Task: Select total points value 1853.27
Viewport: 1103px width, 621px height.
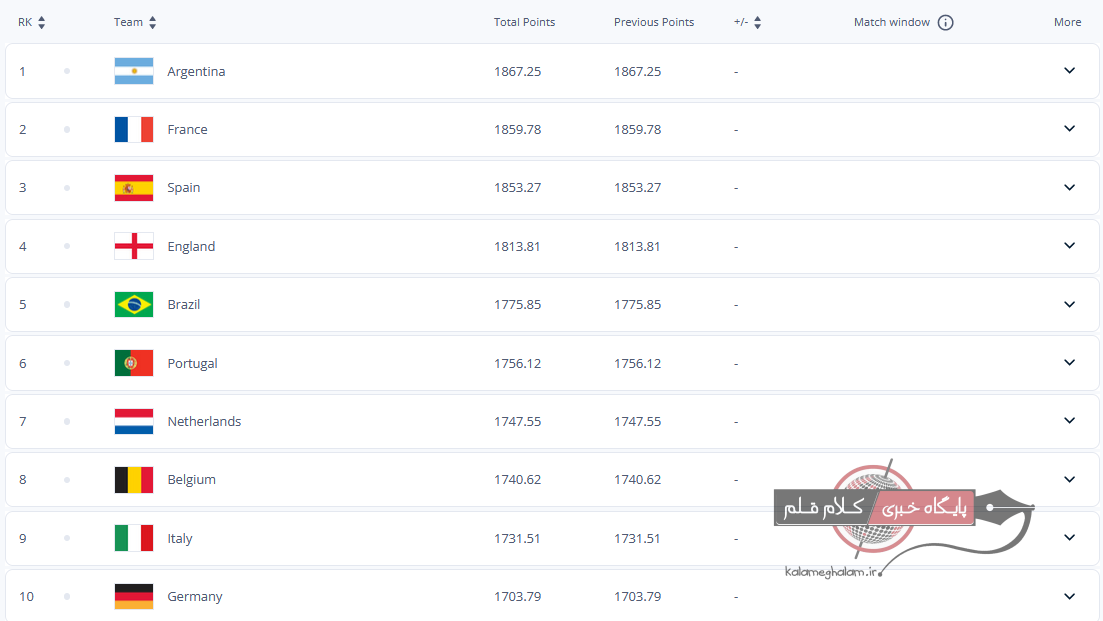Action: coord(518,188)
